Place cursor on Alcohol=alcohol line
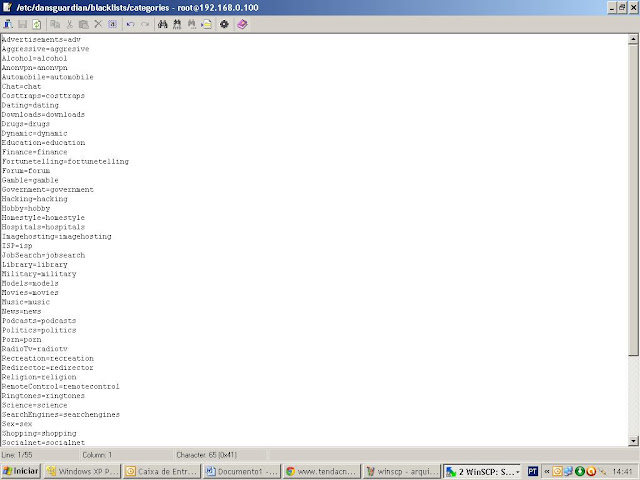 (34, 58)
